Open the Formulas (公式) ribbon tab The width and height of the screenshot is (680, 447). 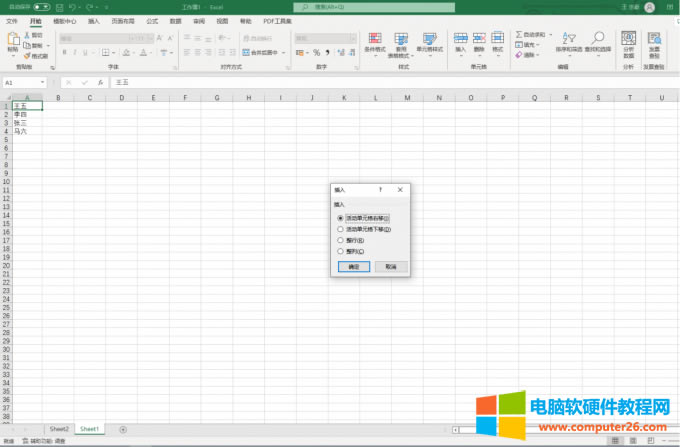[x=152, y=20]
